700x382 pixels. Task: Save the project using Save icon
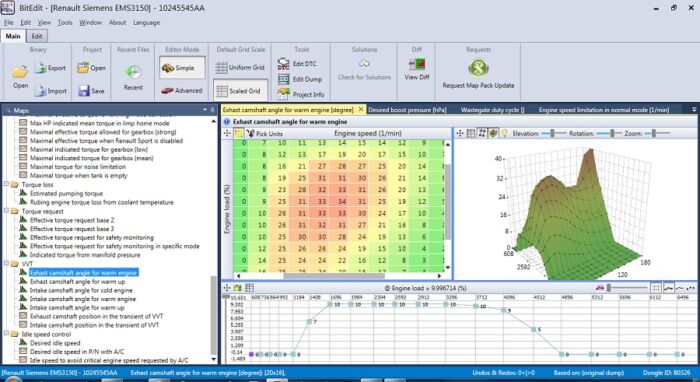[84, 91]
